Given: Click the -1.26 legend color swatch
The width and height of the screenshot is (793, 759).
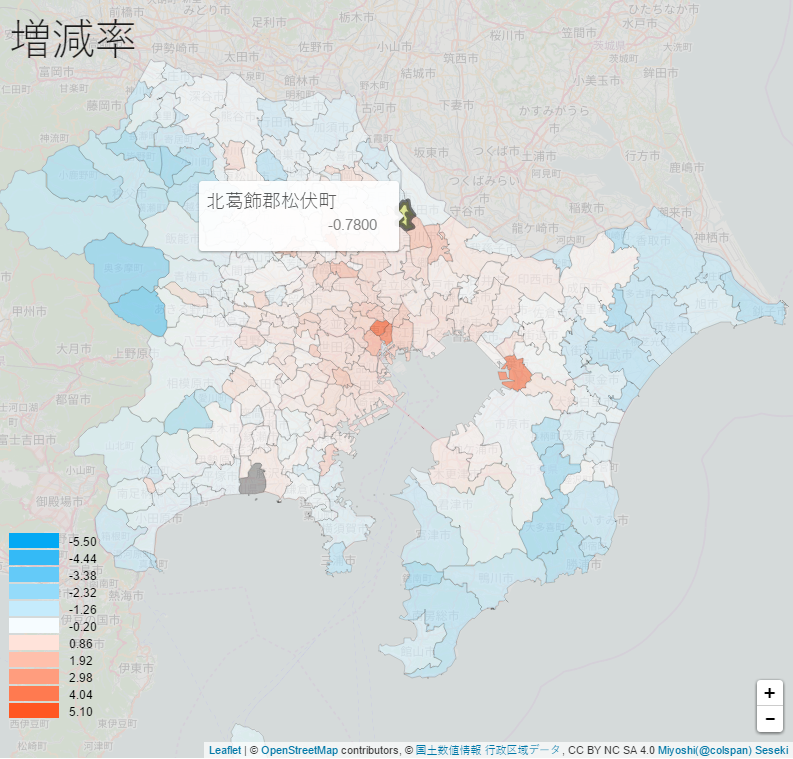Looking at the screenshot, I should click(x=34, y=609).
